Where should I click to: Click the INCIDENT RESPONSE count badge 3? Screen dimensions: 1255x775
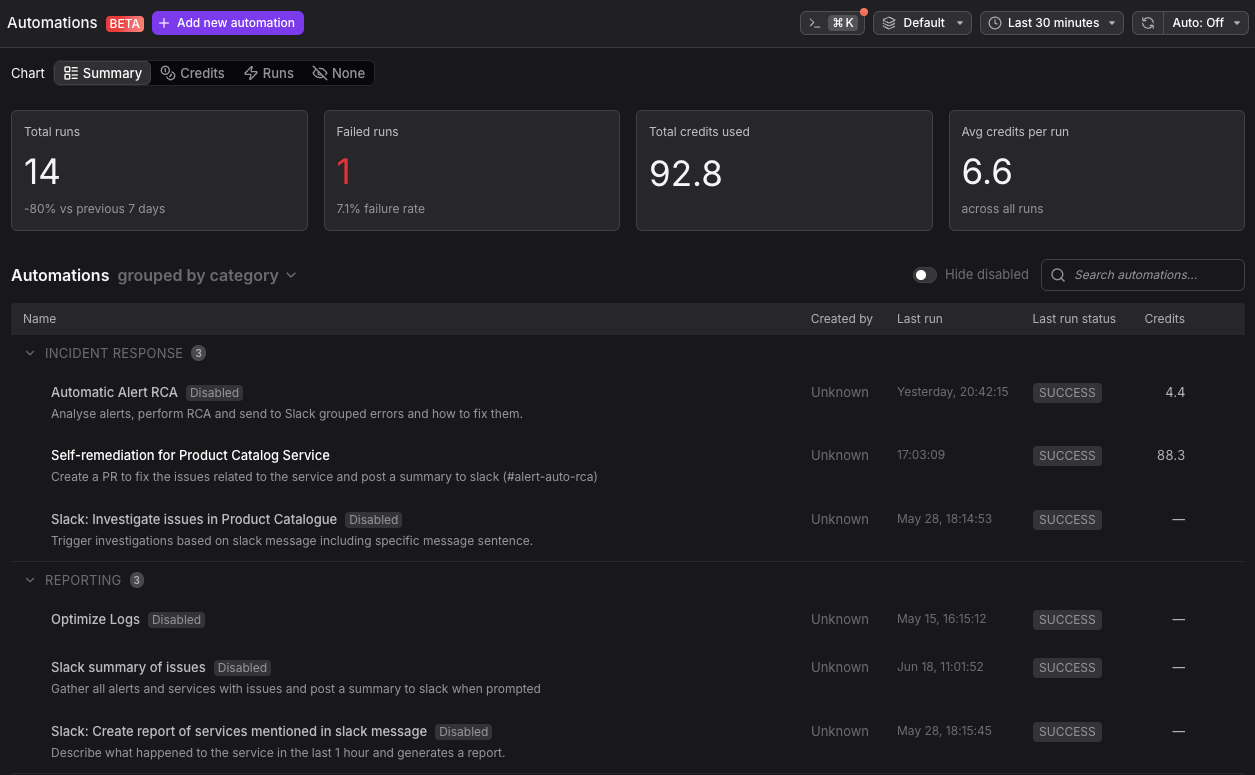(x=199, y=353)
